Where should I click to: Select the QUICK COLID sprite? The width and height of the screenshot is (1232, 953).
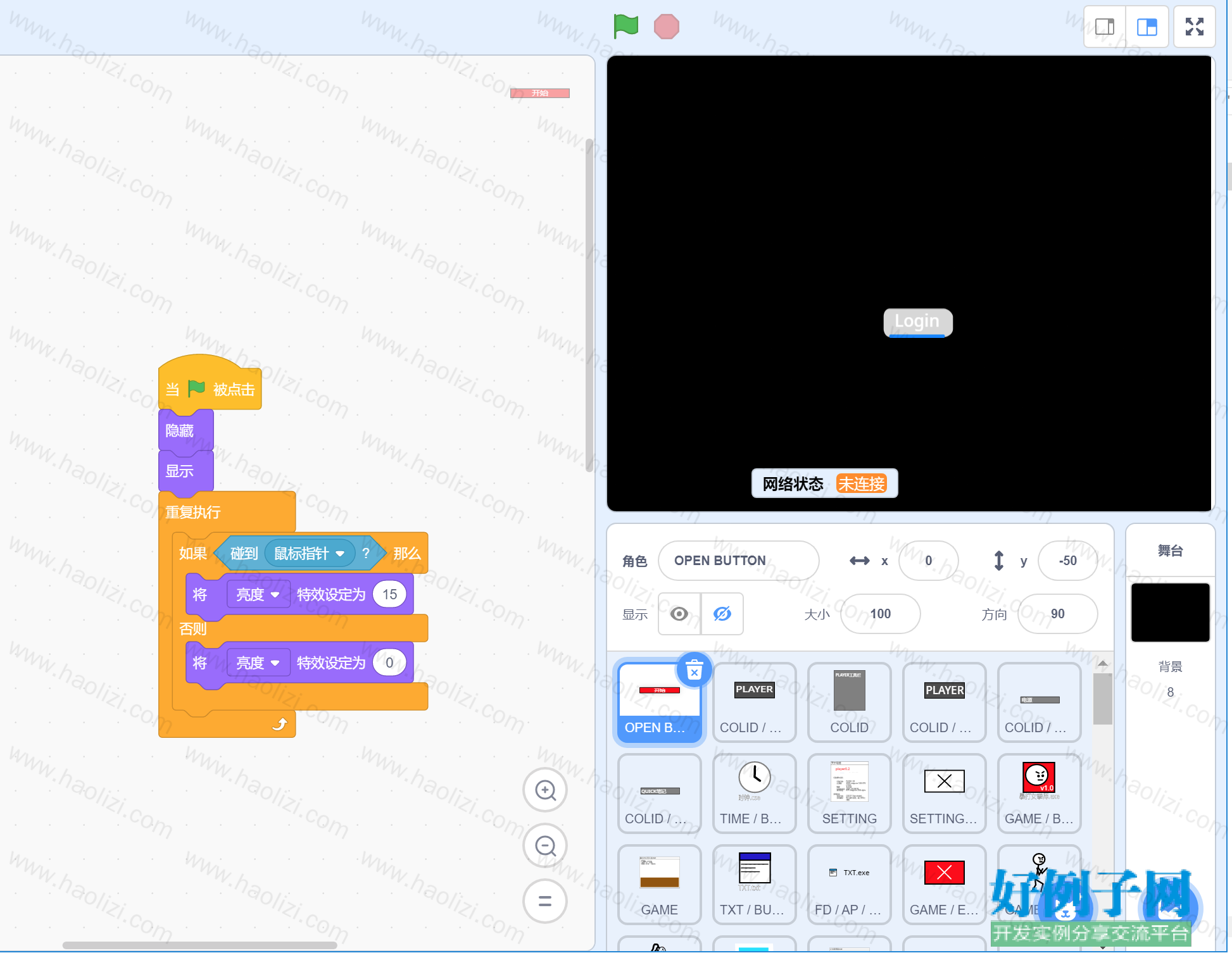click(x=659, y=794)
